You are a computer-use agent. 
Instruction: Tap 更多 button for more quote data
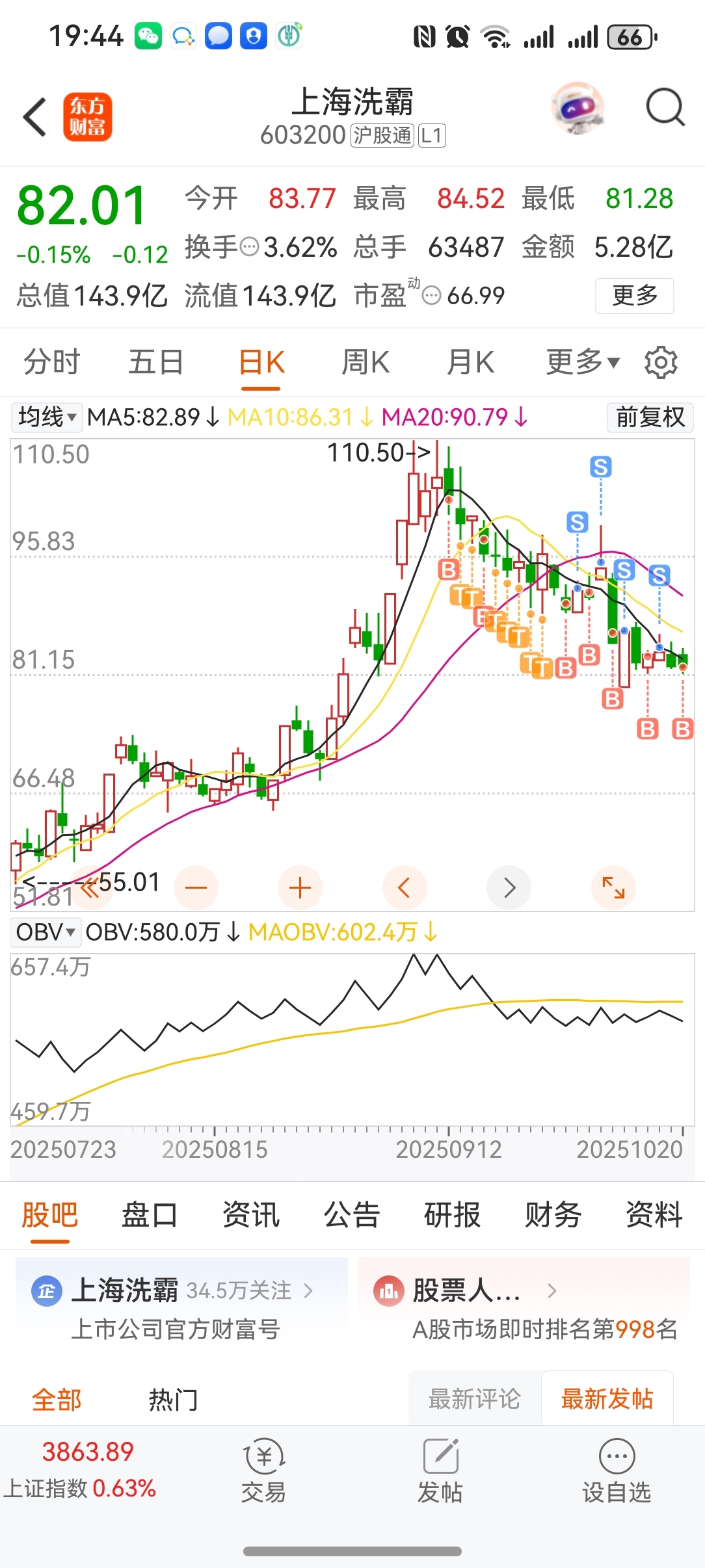coord(635,296)
